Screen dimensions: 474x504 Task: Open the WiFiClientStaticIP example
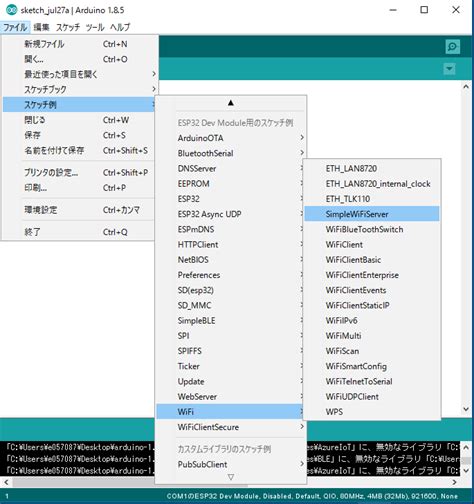[x=372, y=306]
